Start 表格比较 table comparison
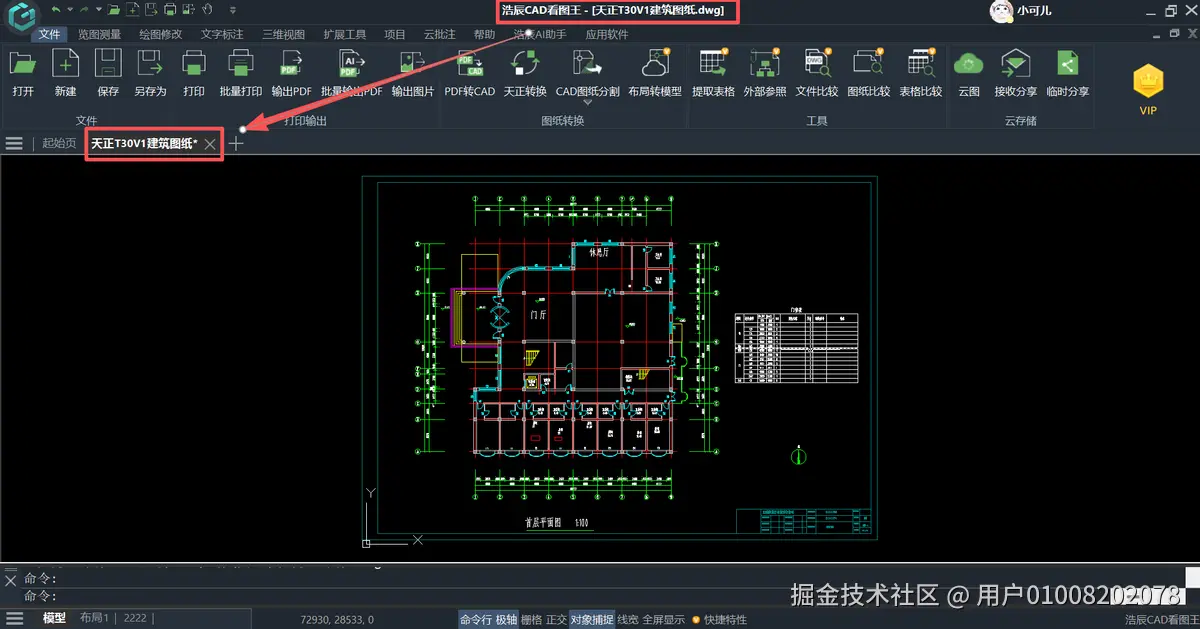 pos(920,73)
